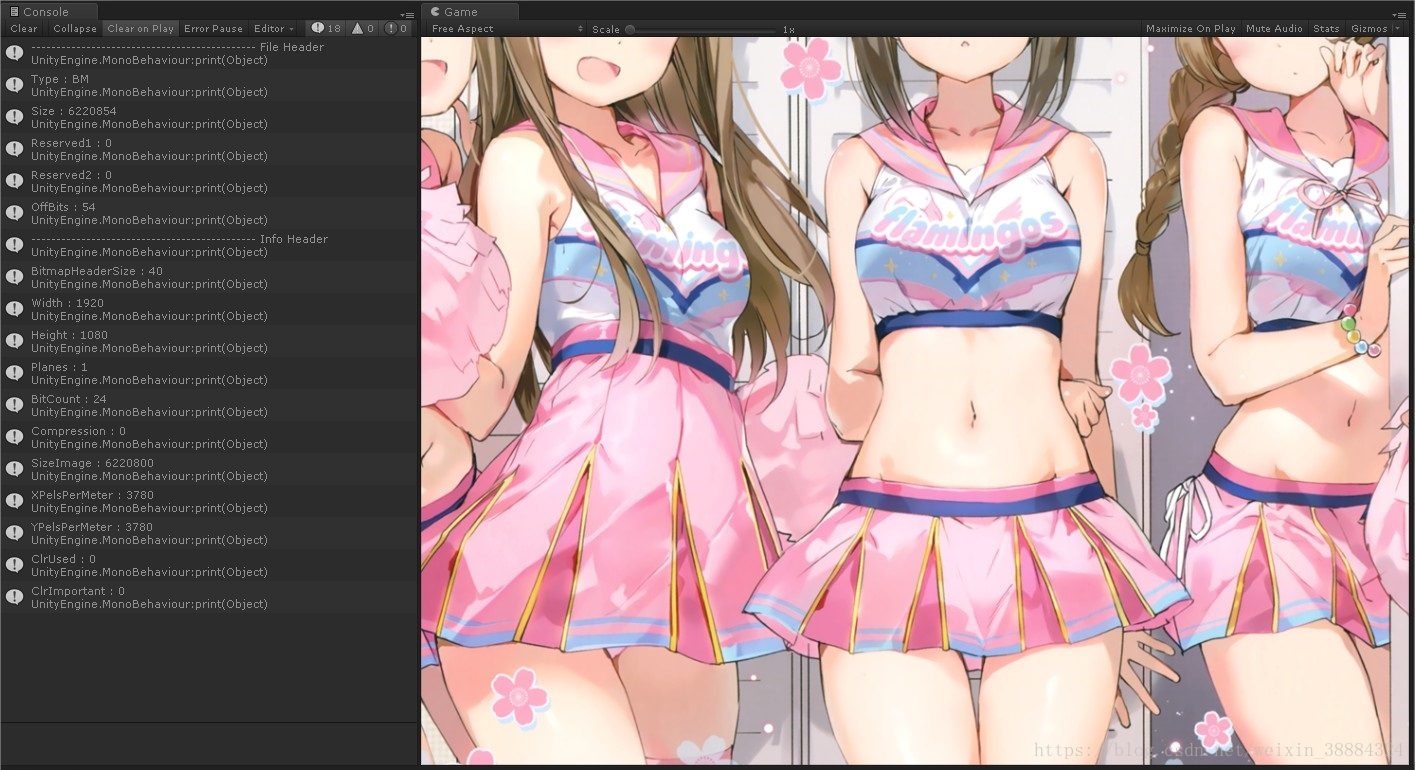Open the Free Aspect dropdown
Screen dimensions: 1415x770
coord(507,29)
